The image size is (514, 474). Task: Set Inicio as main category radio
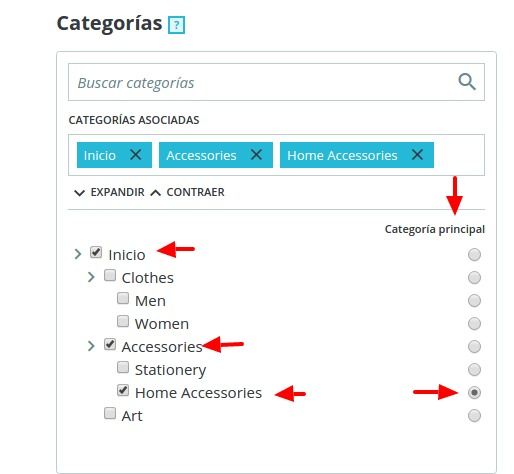(x=474, y=255)
